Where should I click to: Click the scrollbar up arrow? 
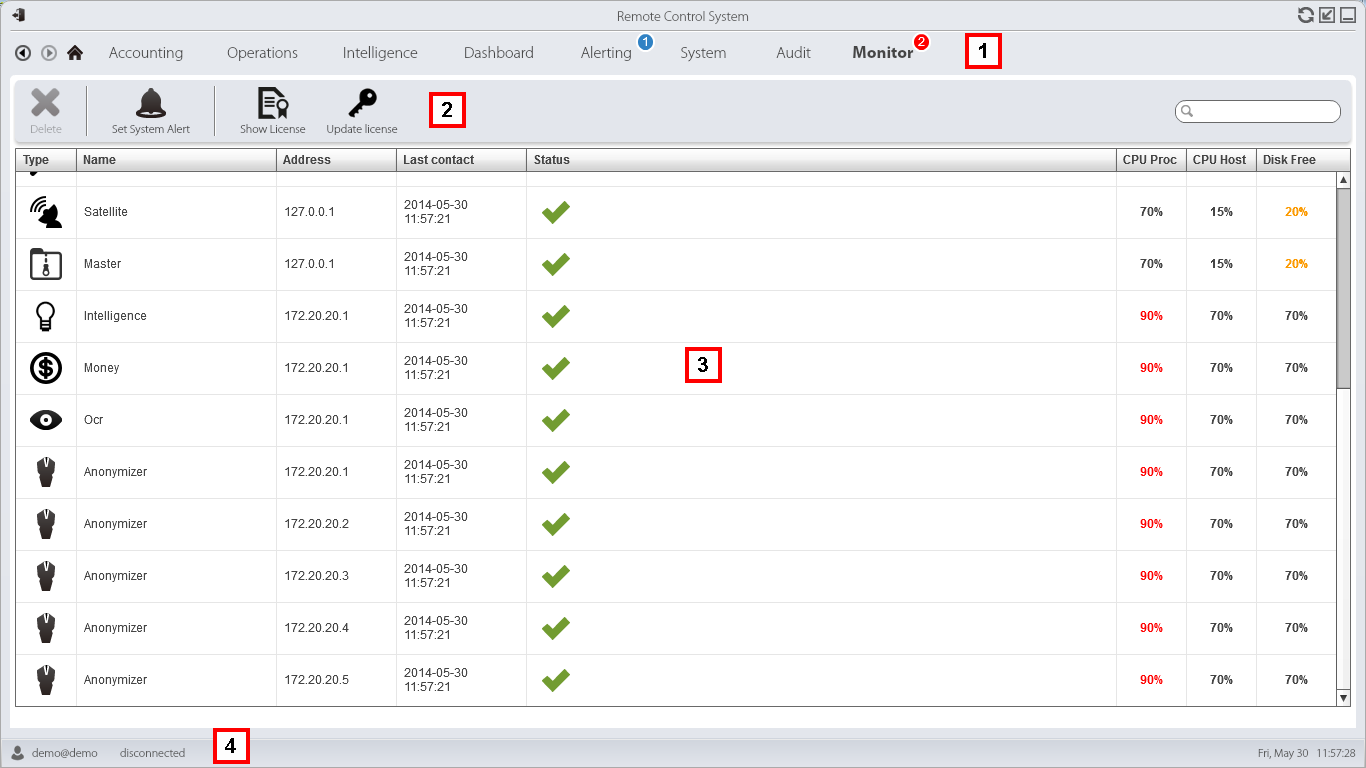pyautogui.click(x=1343, y=179)
